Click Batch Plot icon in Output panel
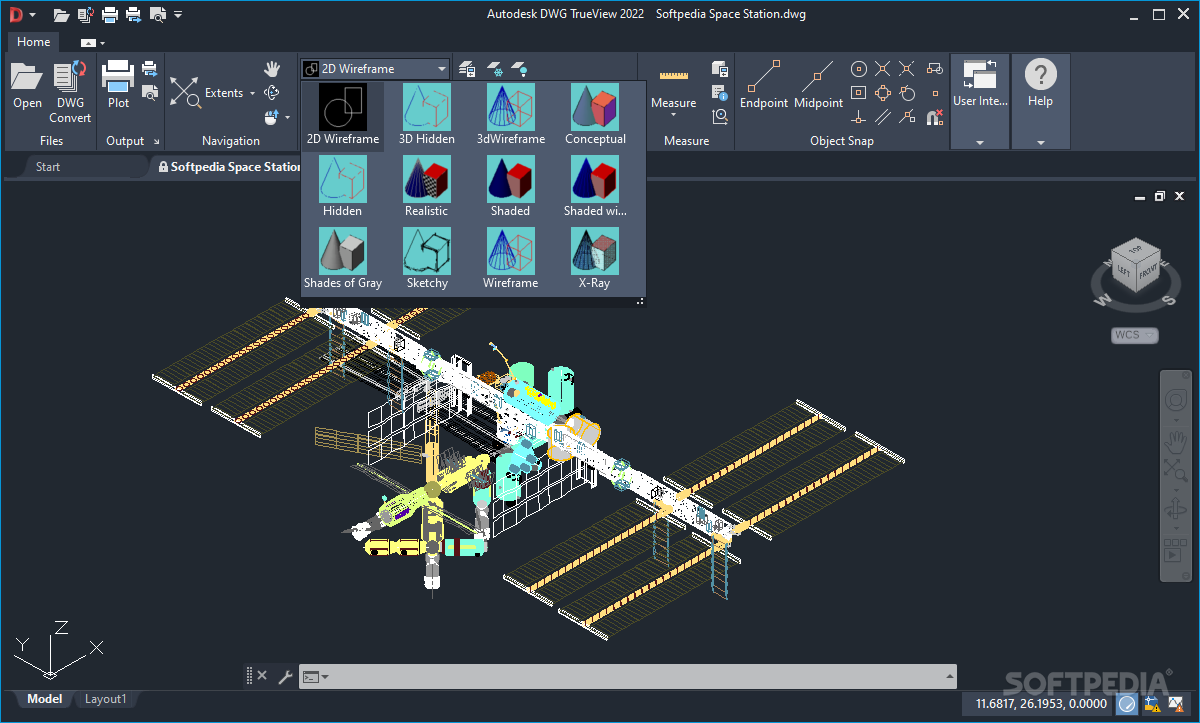1200x723 pixels. point(150,68)
